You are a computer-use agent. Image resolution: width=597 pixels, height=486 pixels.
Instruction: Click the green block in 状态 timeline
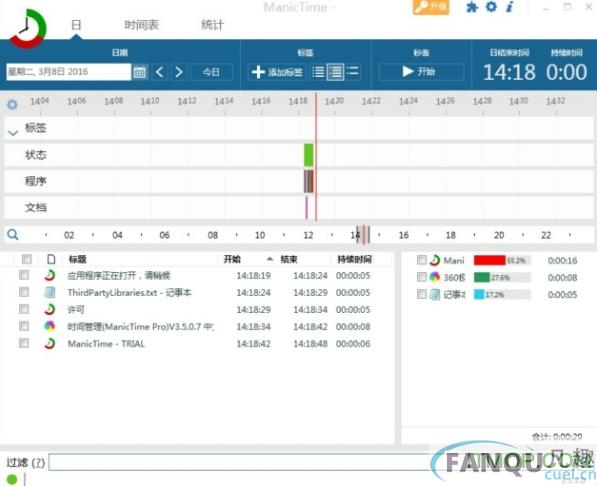(309, 155)
